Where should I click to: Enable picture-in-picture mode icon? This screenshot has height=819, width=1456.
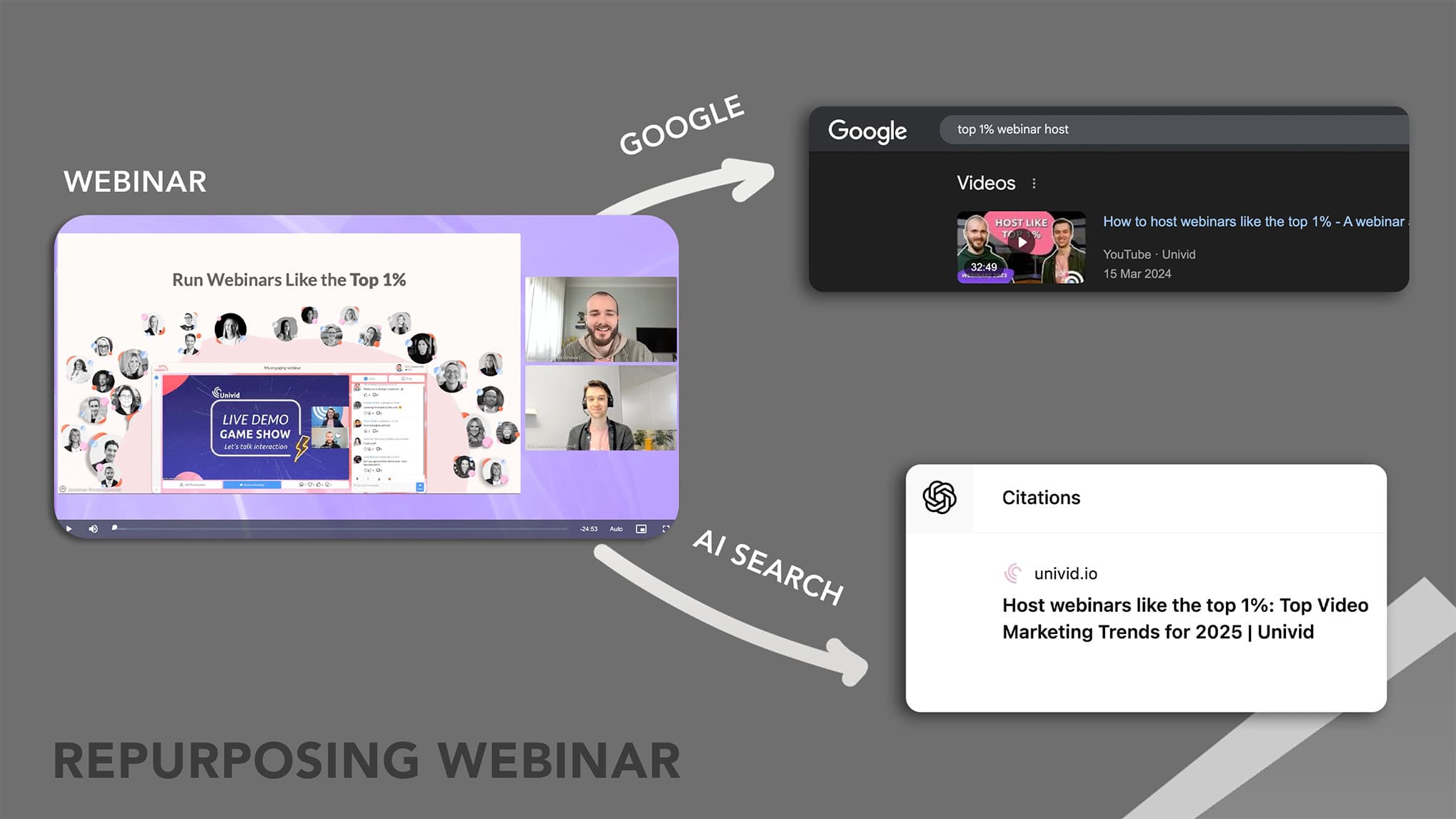pos(642,529)
